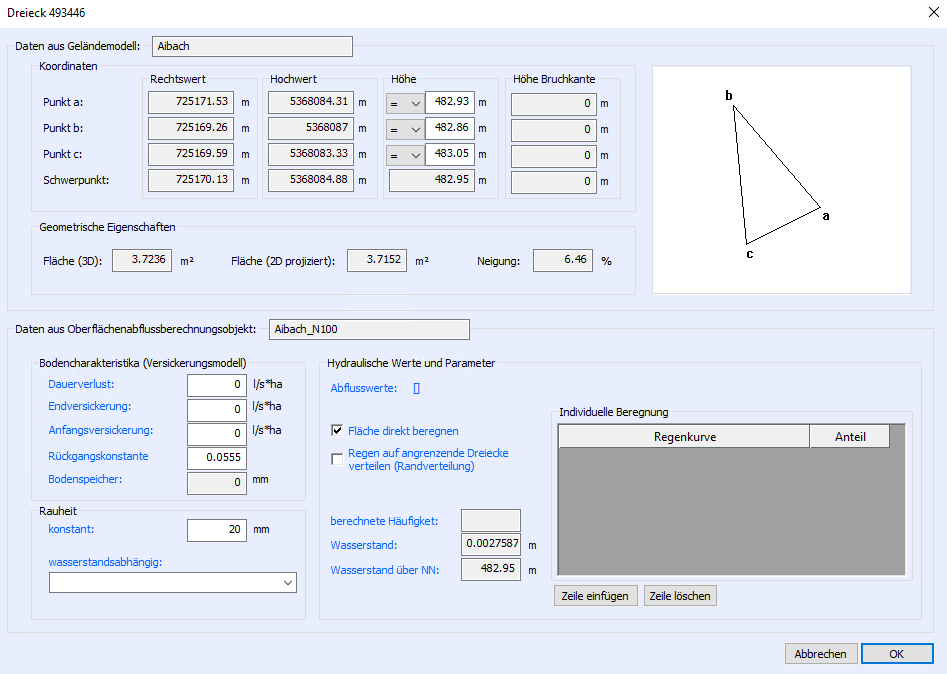
Task: Select the Rückgangskonstante field with 0.0555
Action: point(217,457)
